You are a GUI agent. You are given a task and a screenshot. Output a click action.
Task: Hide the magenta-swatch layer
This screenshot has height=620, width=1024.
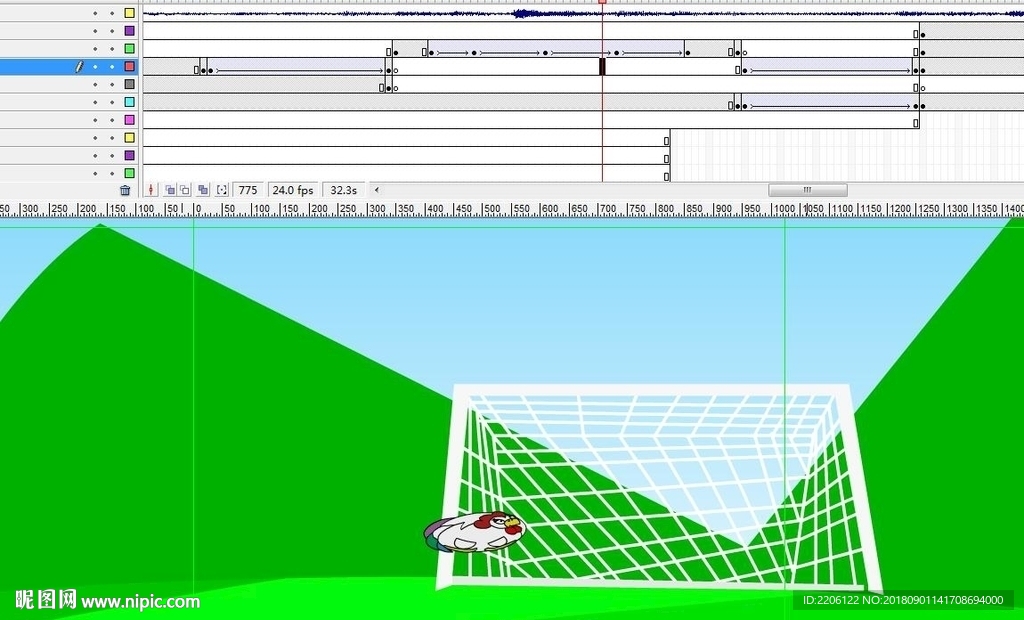coord(95,120)
